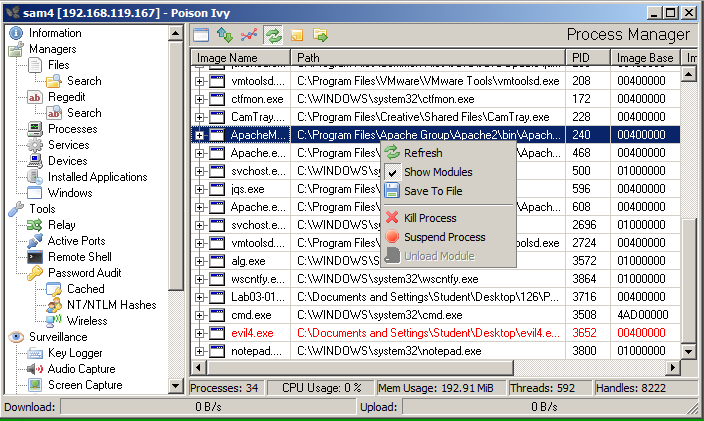Click the Screen Capture monitor icon
Image resolution: width=704 pixels, height=421 pixels.
[35, 385]
